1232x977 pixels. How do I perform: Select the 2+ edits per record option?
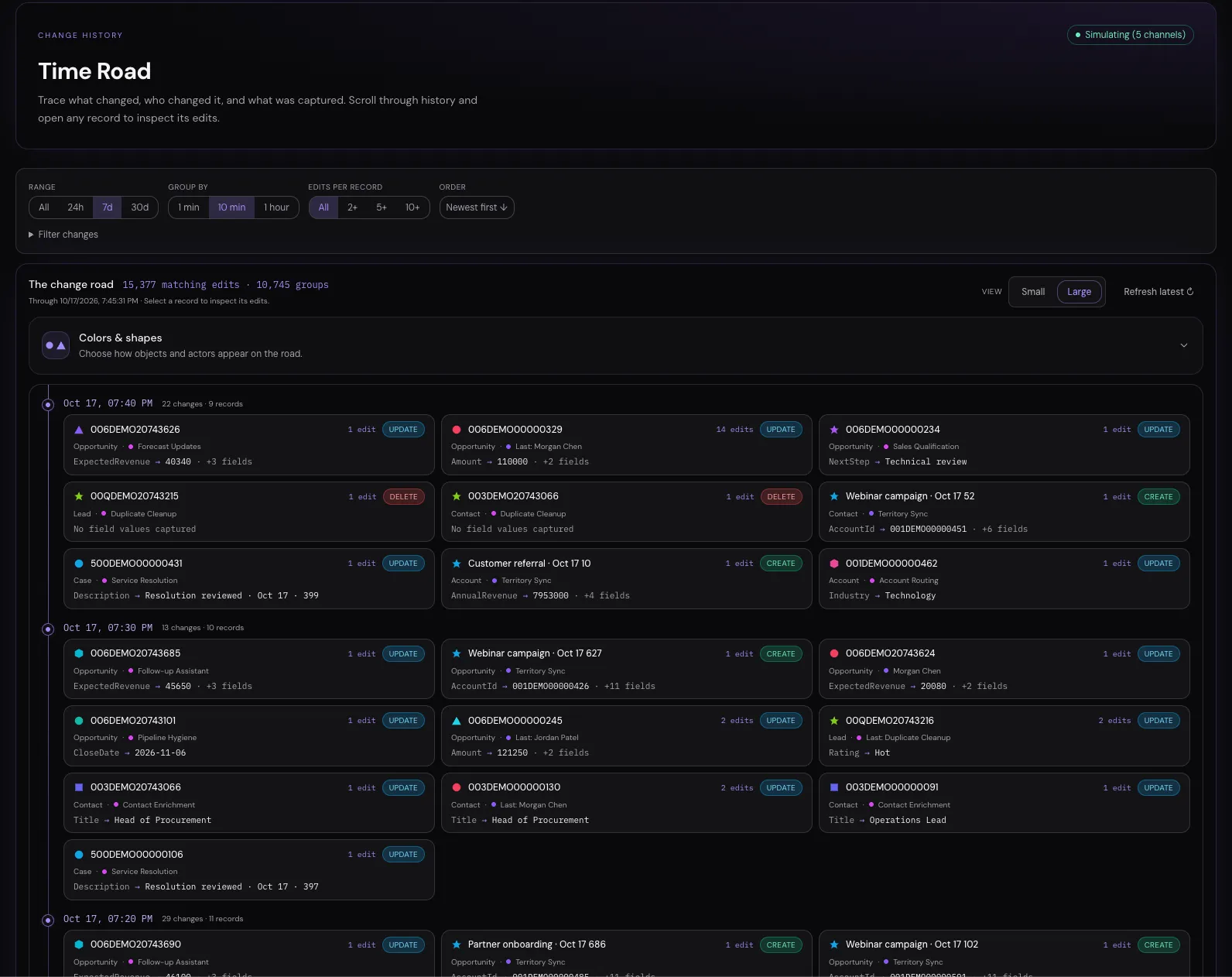coord(352,207)
